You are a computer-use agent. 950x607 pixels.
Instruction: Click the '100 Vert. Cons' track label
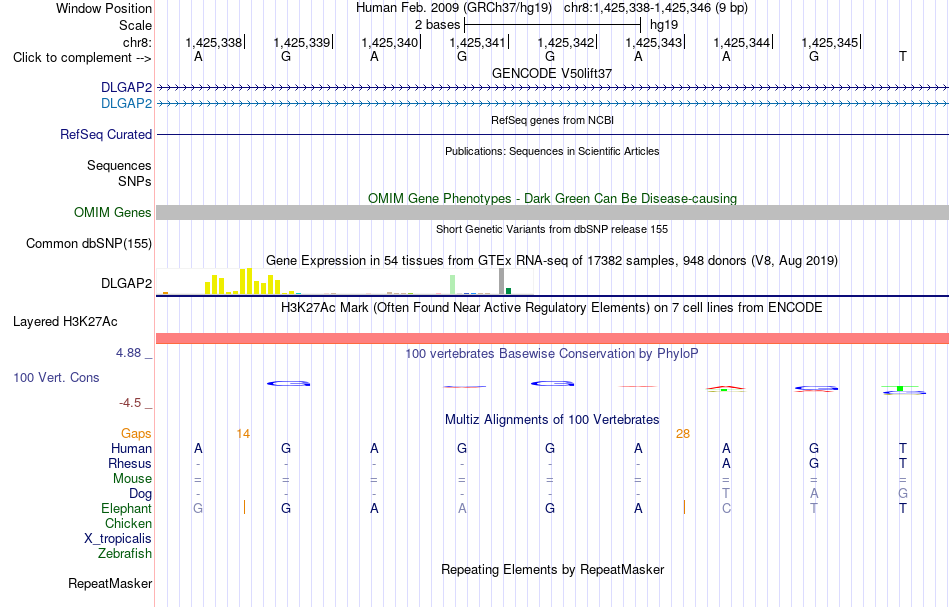56,377
